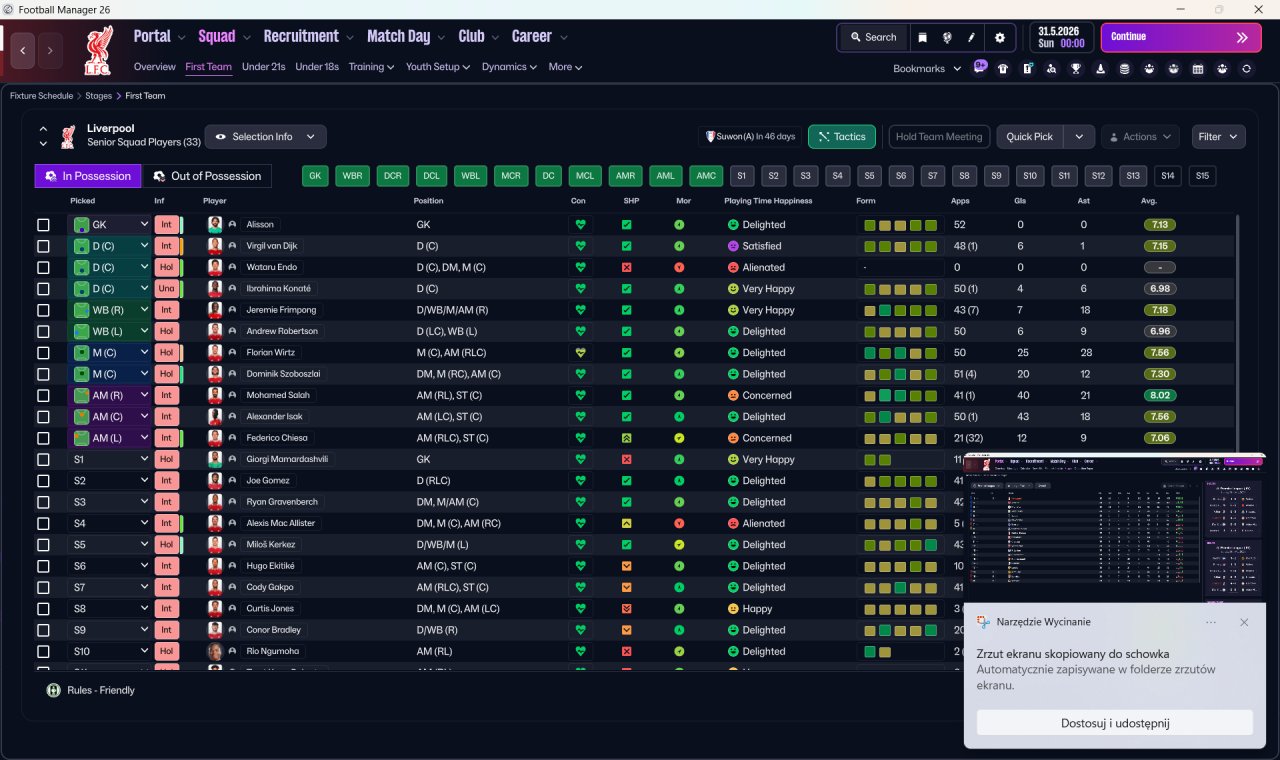The height and width of the screenshot is (760, 1280).
Task: Tick the checkbox for Wataru Endo
Action: [43, 268]
